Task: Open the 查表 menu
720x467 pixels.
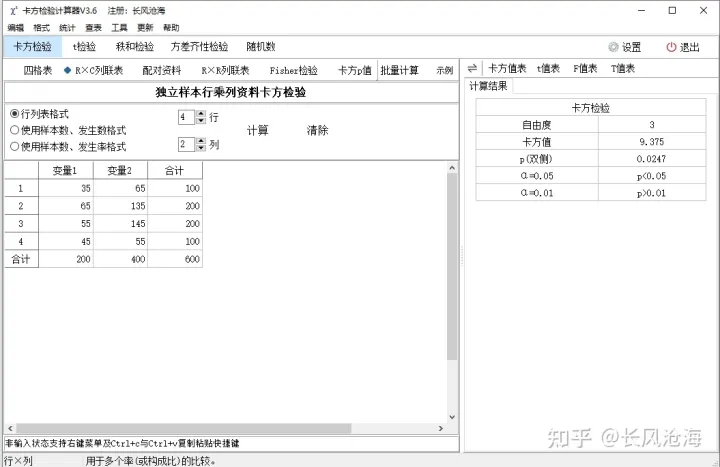Action: tap(93, 28)
